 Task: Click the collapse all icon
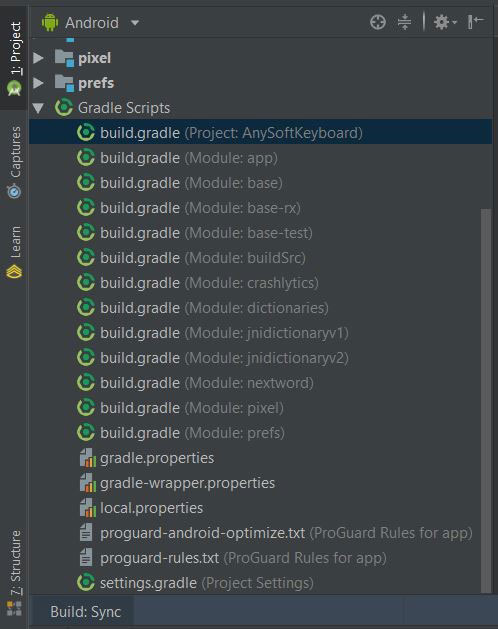pos(404,22)
